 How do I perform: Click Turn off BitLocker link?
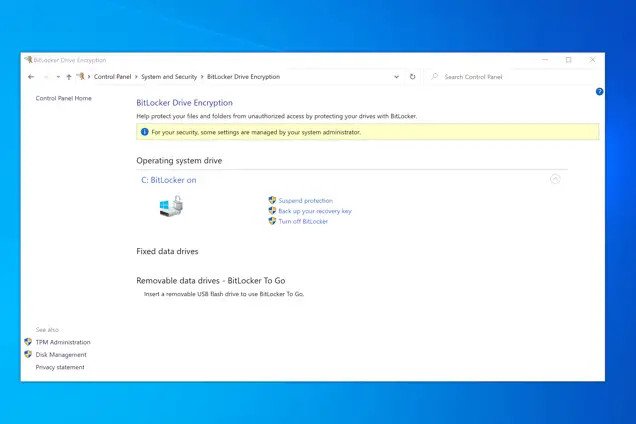click(303, 221)
